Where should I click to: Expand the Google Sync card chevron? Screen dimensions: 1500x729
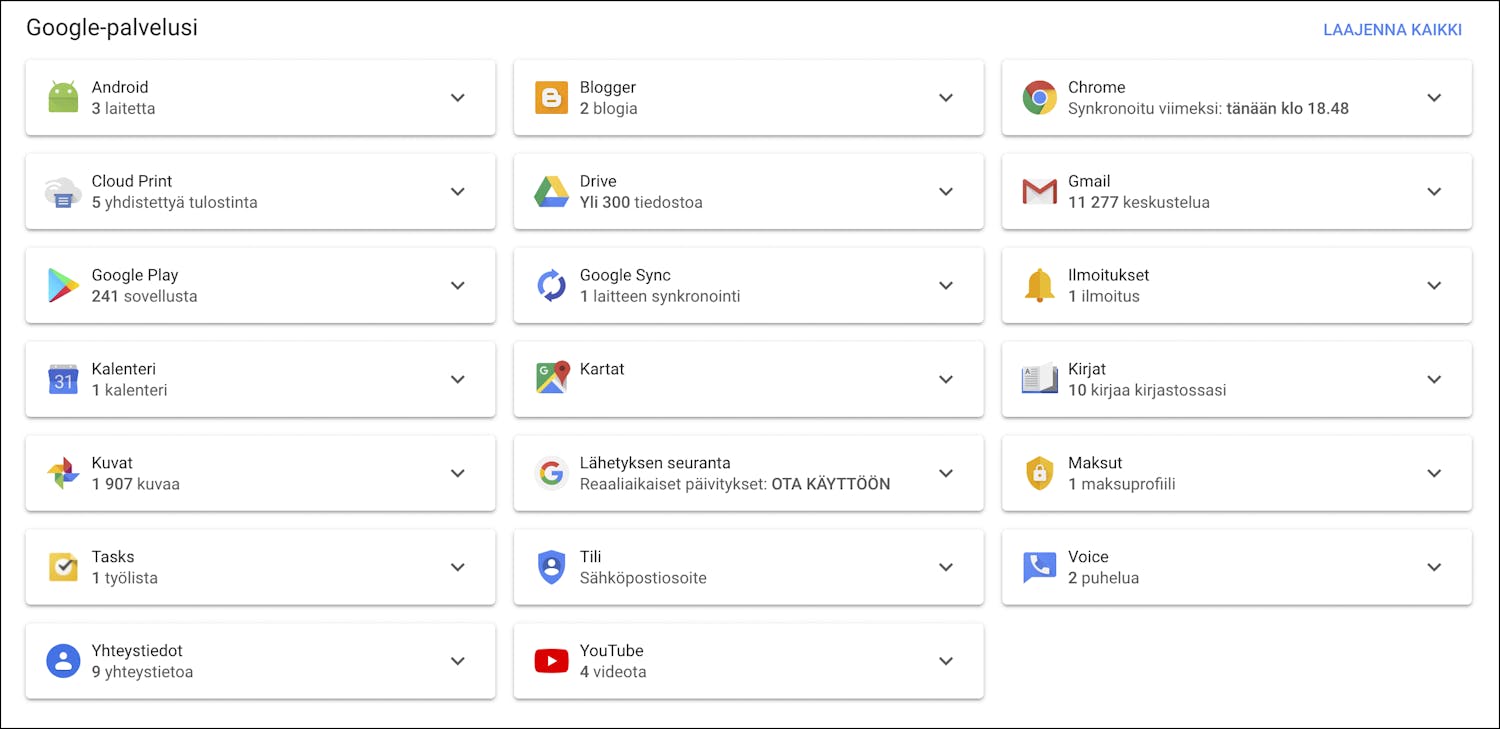coord(946,286)
